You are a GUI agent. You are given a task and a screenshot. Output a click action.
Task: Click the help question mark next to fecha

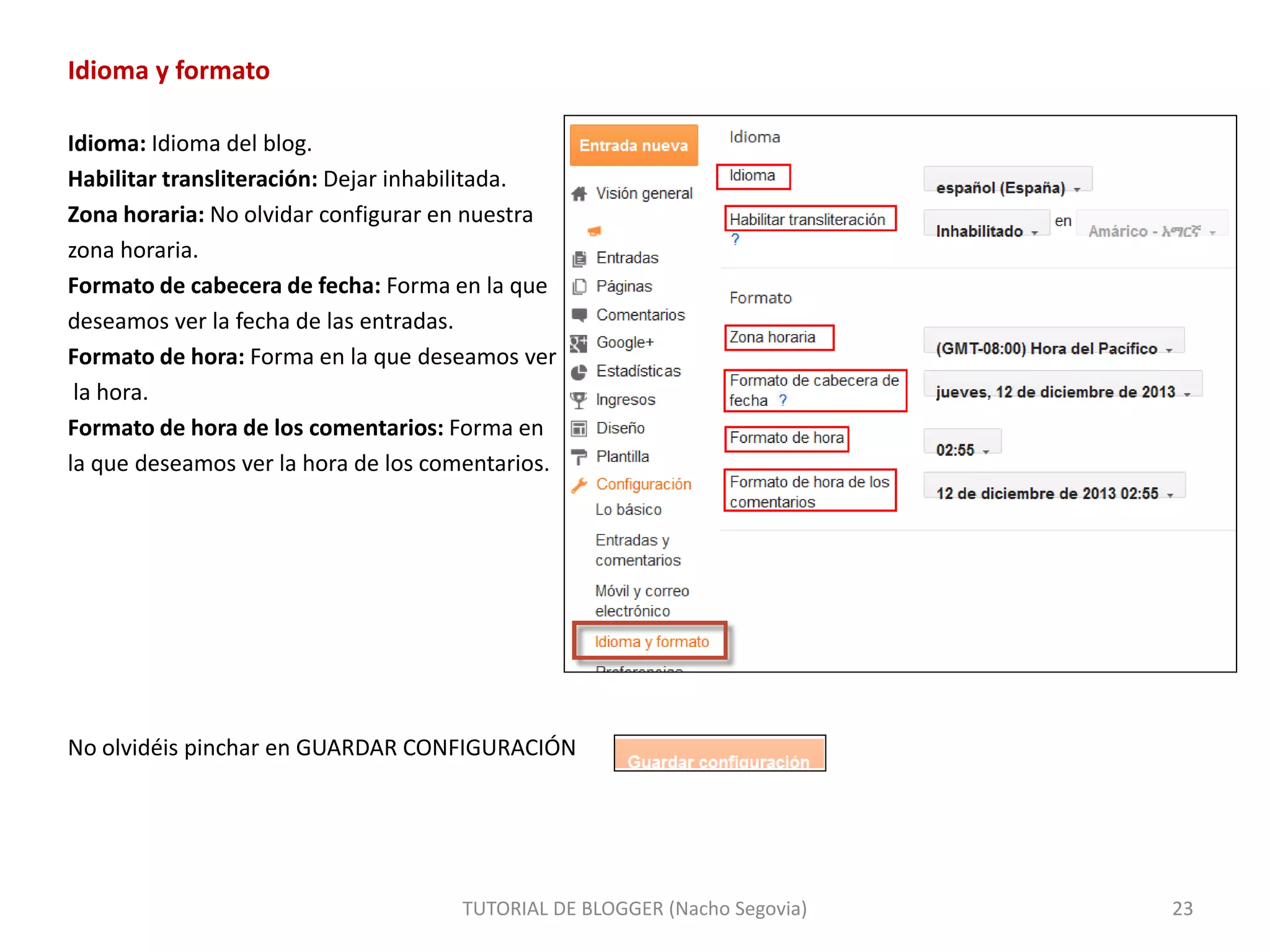[x=783, y=400]
